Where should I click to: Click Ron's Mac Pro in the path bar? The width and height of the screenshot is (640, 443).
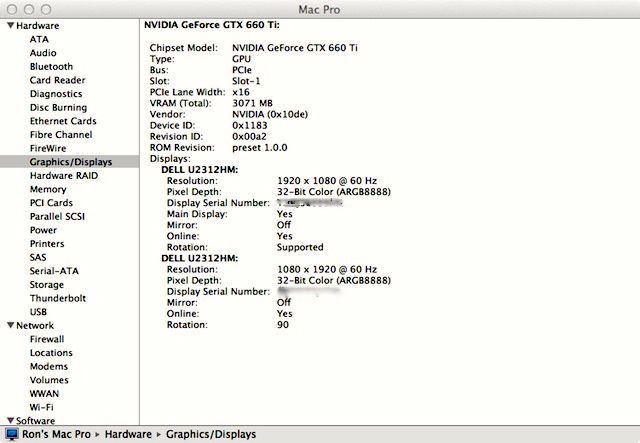click(x=56, y=434)
